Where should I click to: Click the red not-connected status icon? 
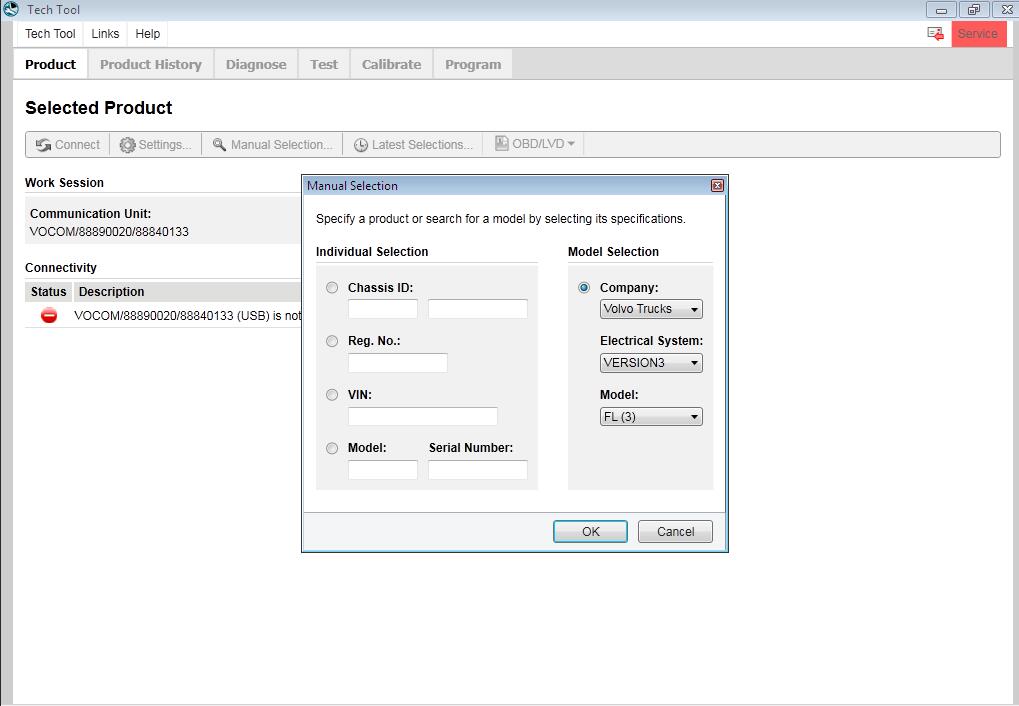point(49,315)
